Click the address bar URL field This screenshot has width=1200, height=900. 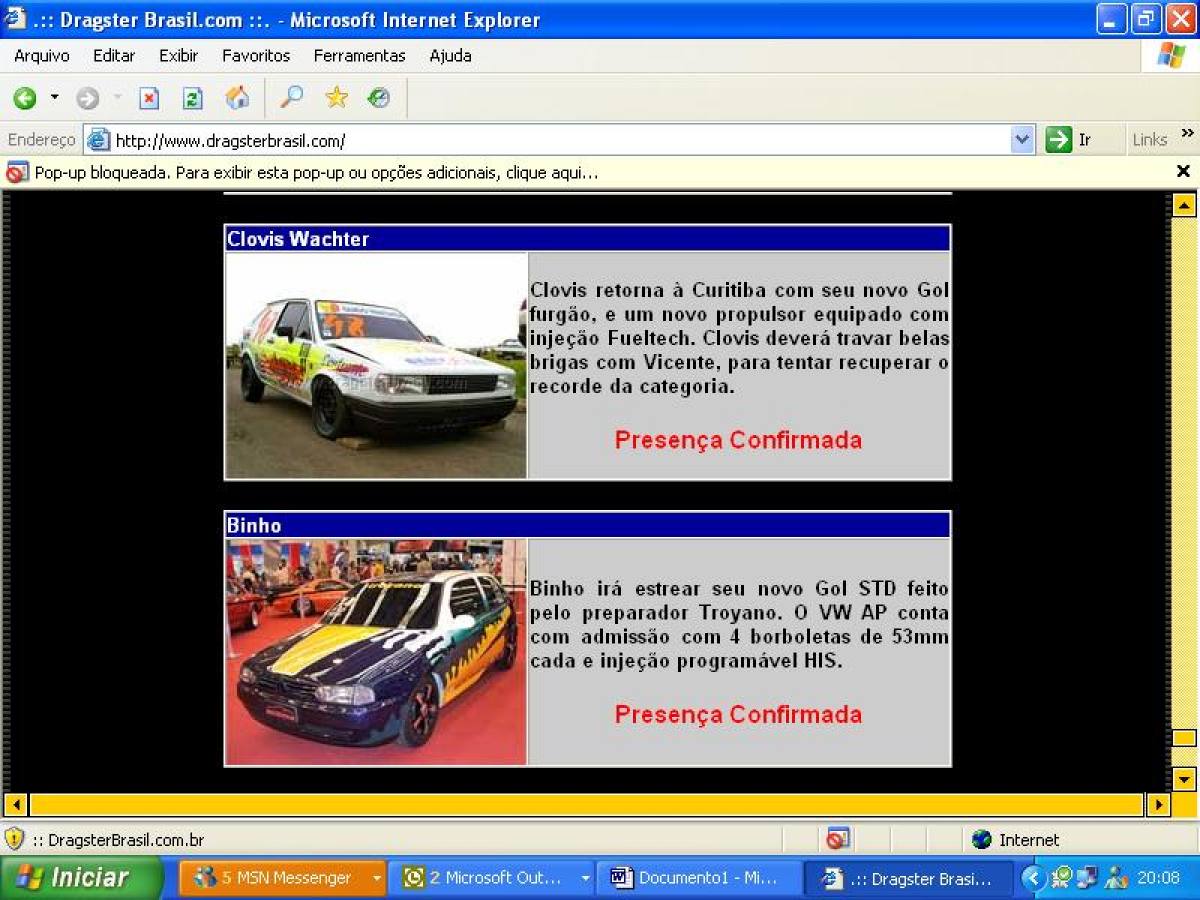(560, 141)
